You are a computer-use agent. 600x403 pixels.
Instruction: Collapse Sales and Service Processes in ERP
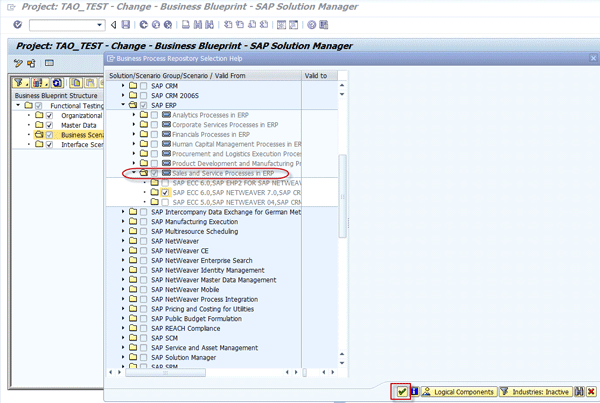pyautogui.click(x=134, y=173)
